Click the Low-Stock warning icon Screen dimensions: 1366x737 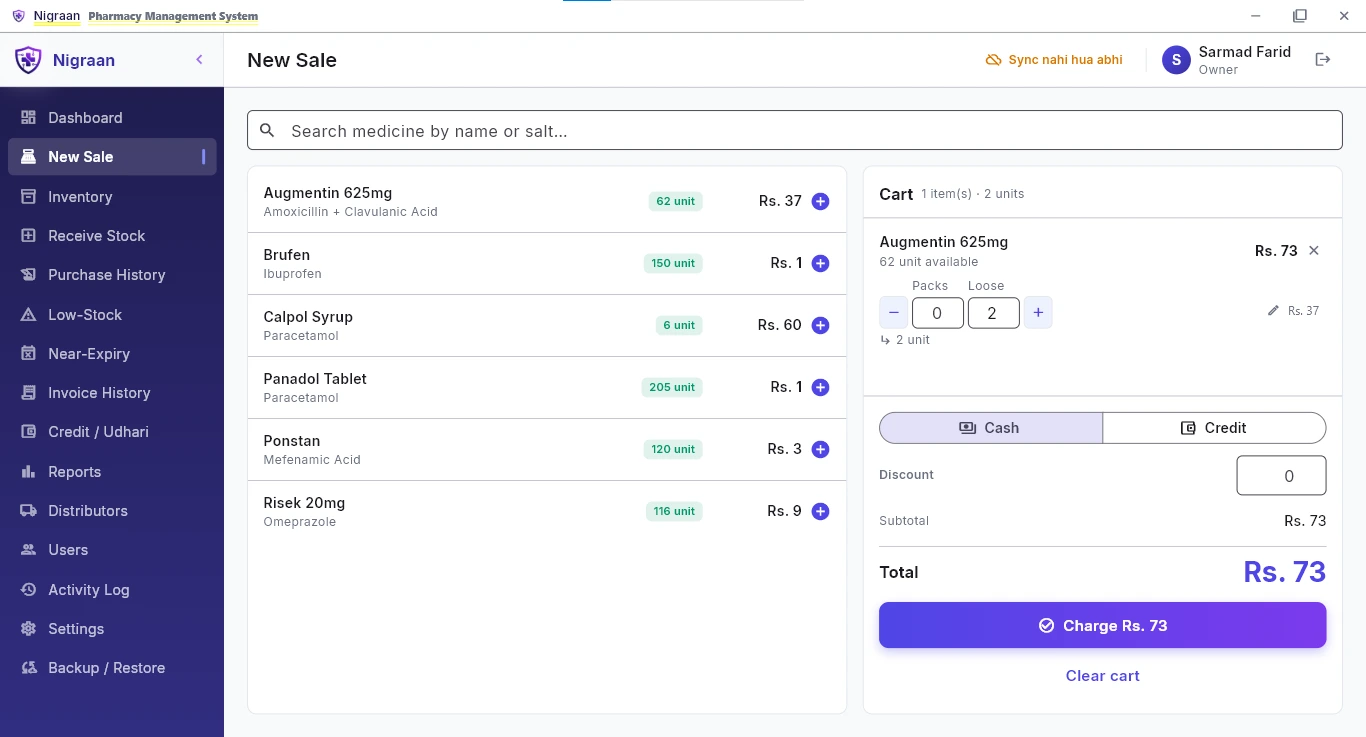coord(28,315)
